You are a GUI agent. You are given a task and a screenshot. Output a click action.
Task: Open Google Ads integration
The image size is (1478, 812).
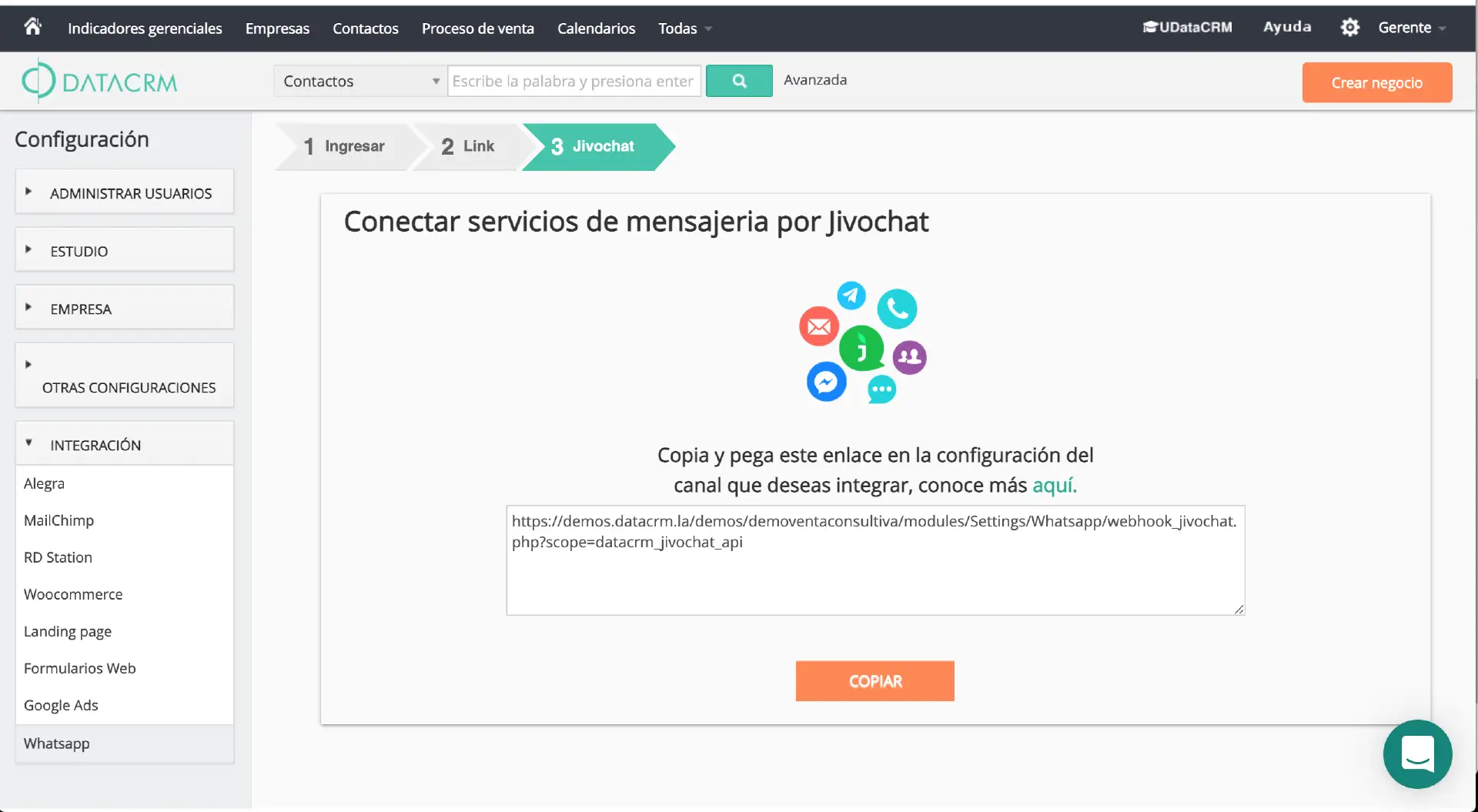pos(61,705)
